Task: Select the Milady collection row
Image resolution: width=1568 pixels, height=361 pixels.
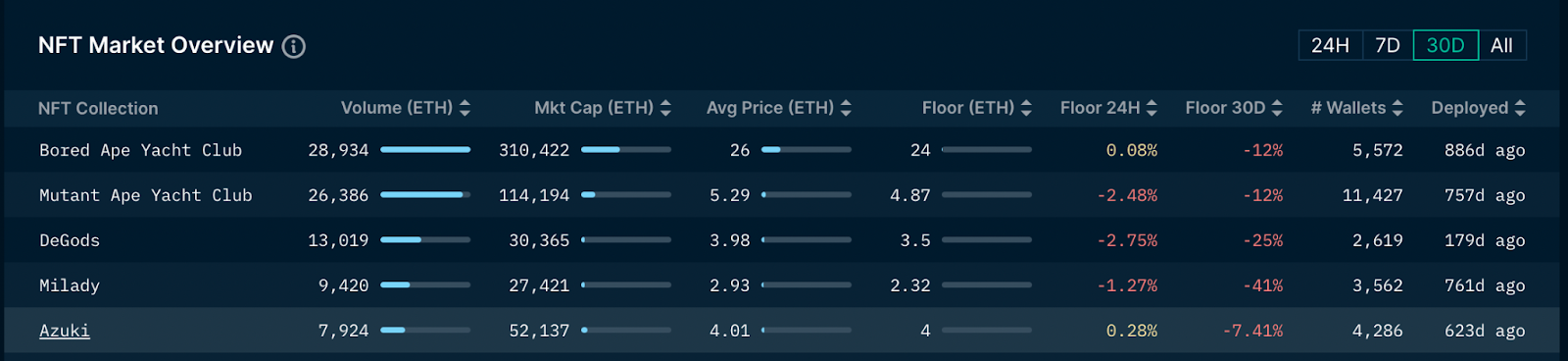Action: pos(782,285)
